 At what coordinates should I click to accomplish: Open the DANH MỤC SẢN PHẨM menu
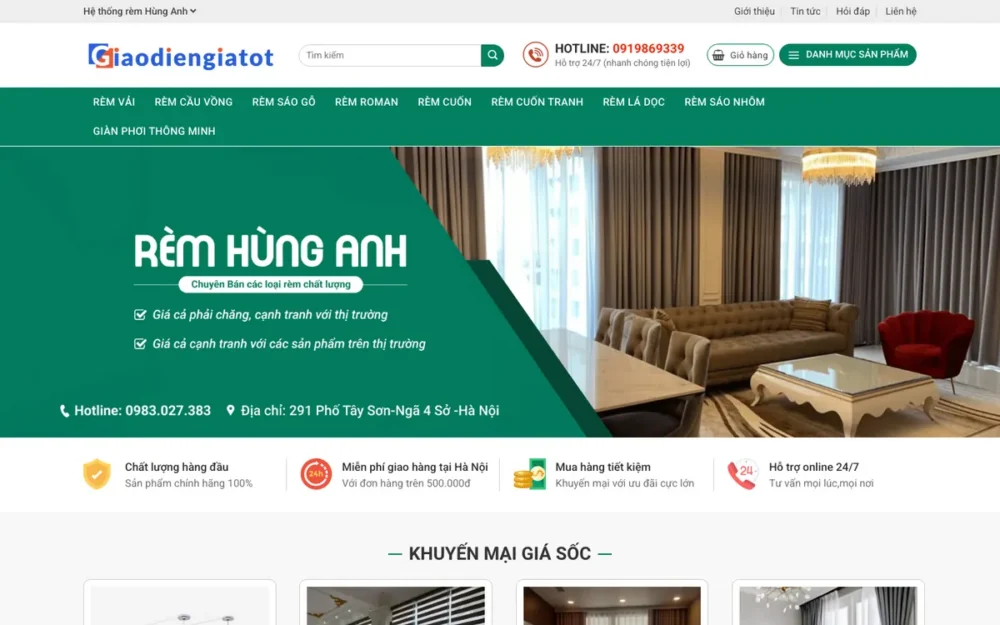click(848, 55)
